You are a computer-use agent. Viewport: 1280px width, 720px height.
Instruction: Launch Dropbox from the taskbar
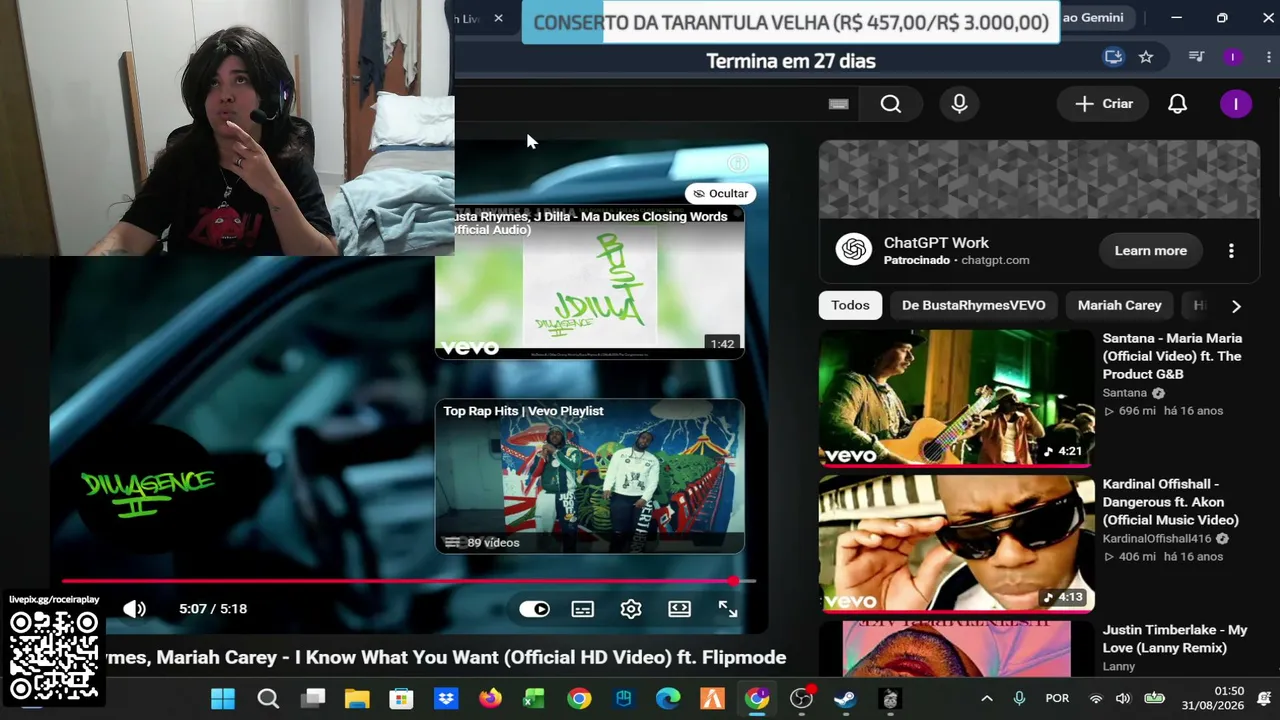pos(446,698)
